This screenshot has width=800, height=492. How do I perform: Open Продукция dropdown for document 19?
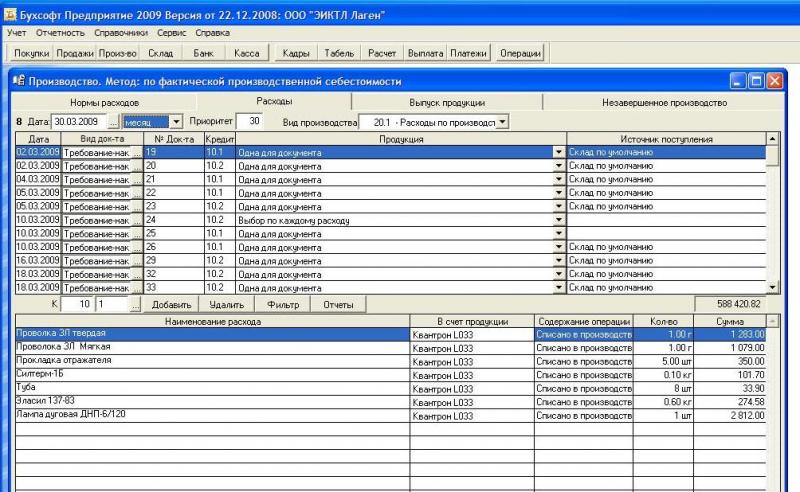click(558, 152)
